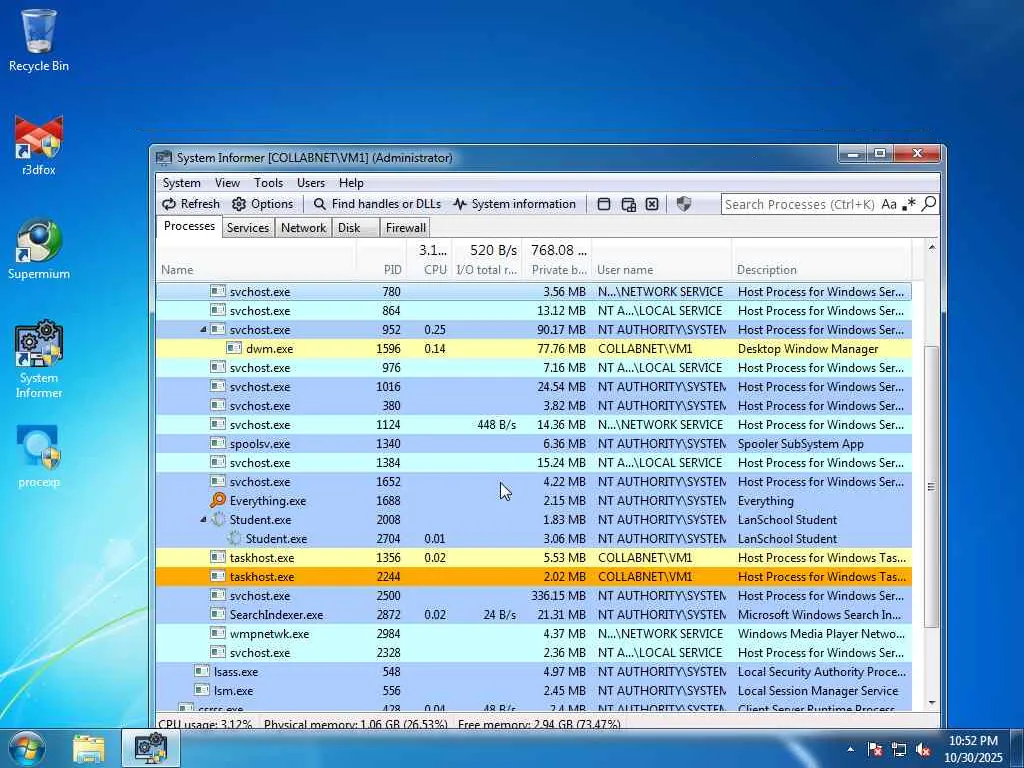Switch to the Services tab

[248, 228]
